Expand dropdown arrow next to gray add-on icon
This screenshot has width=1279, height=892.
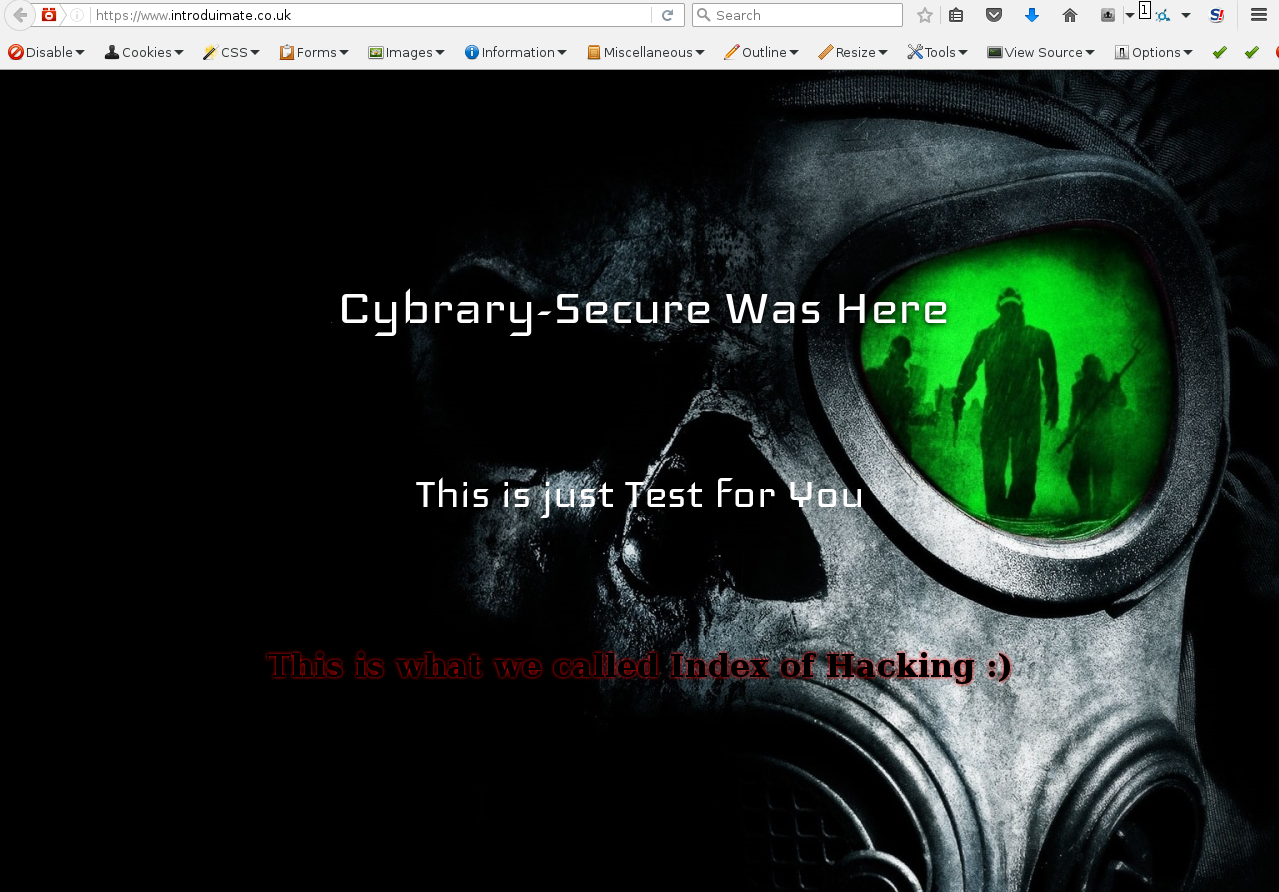click(x=1130, y=15)
